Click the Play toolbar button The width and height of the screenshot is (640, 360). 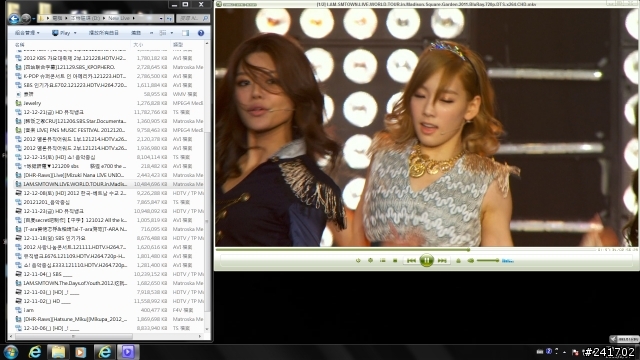click(61, 33)
